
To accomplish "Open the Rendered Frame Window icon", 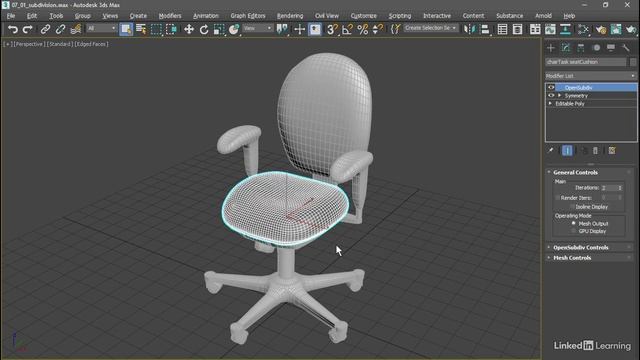I will (616, 29).
